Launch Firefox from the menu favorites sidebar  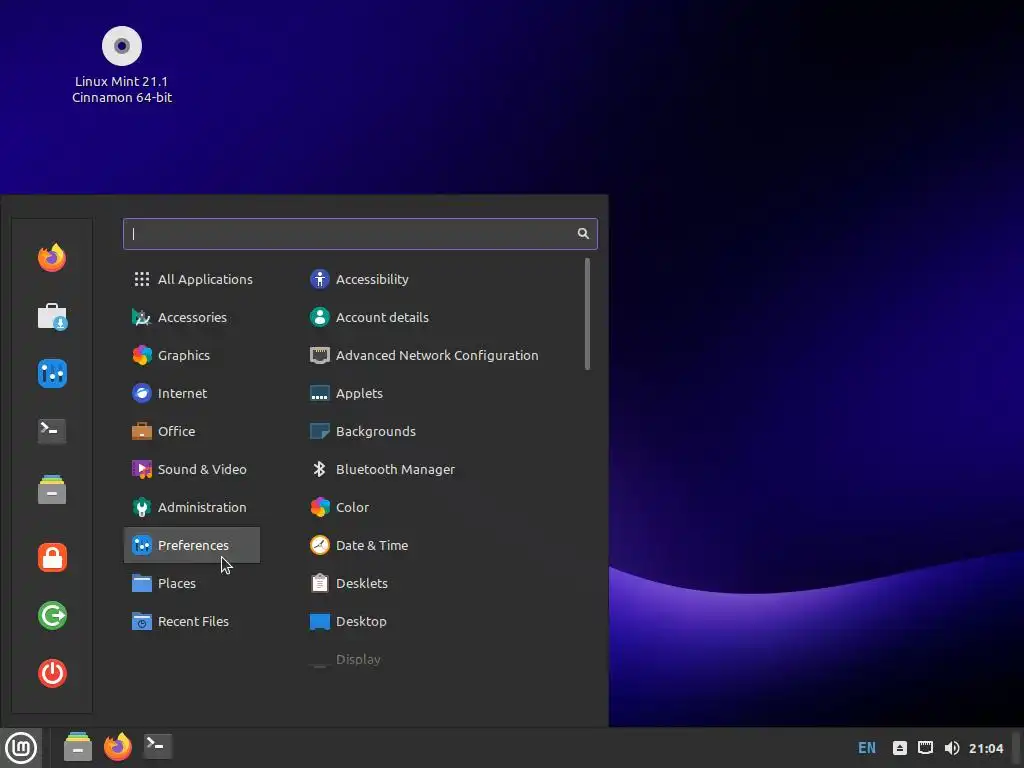tap(52, 258)
